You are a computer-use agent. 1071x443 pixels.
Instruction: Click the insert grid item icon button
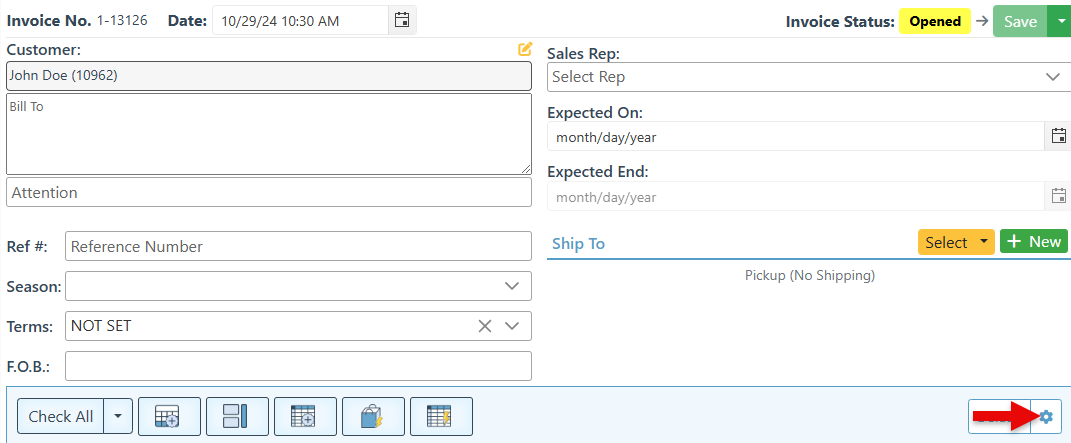305,416
